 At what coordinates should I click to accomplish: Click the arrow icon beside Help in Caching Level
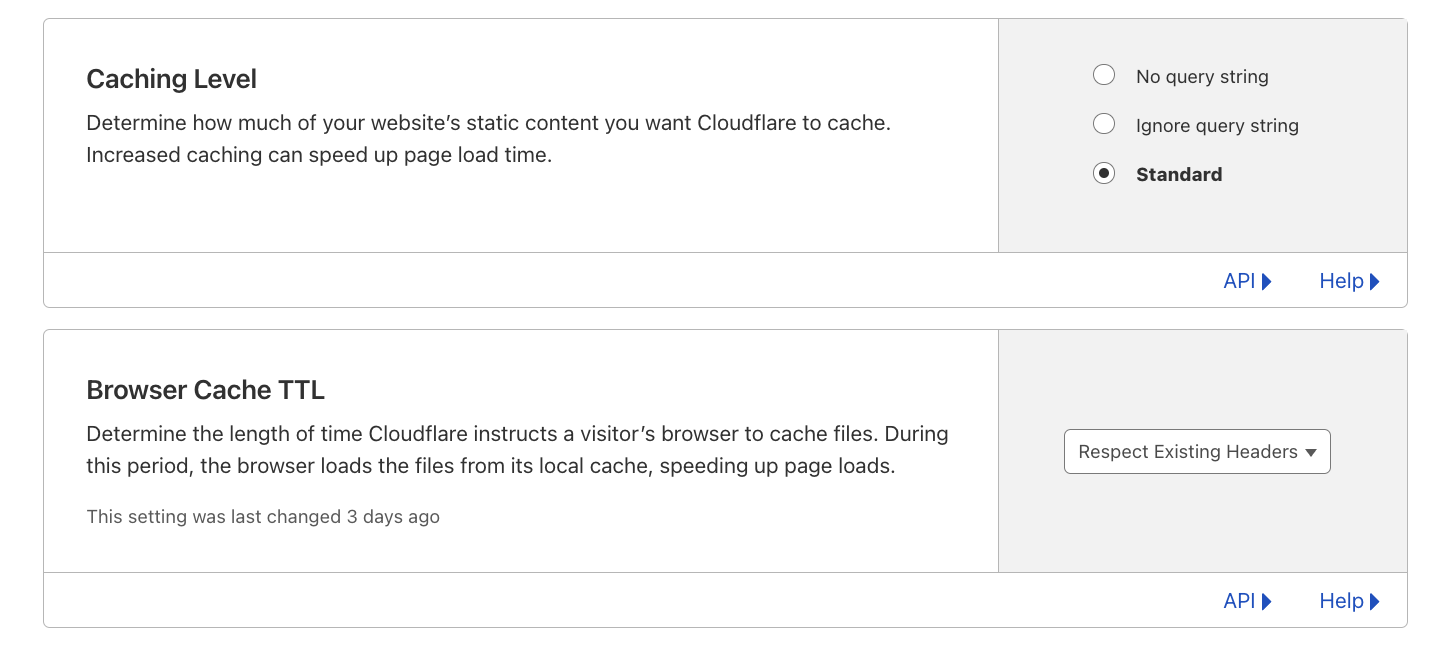pos(1374,281)
